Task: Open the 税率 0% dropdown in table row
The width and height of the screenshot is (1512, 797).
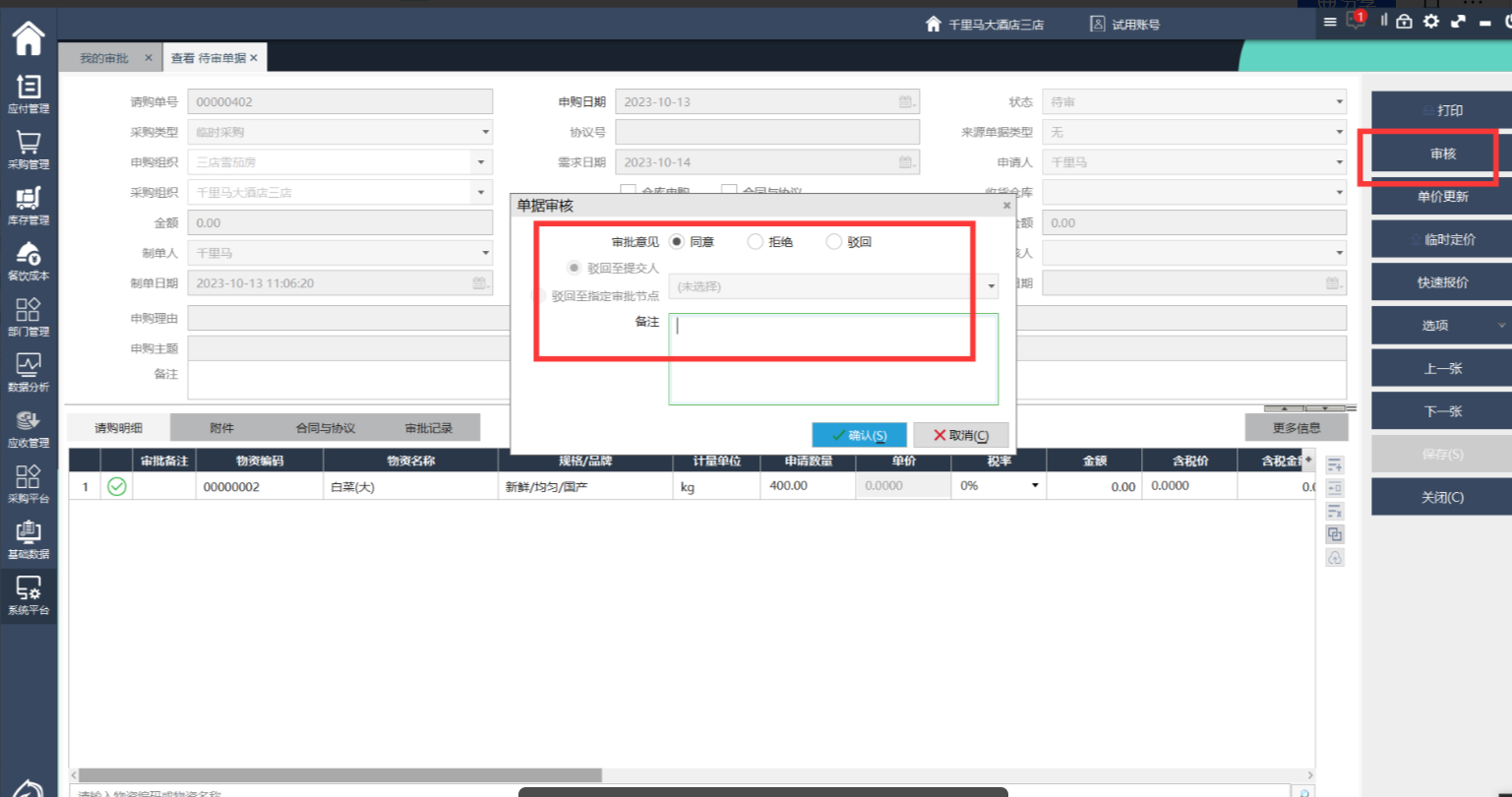Action: [1034, 486]
